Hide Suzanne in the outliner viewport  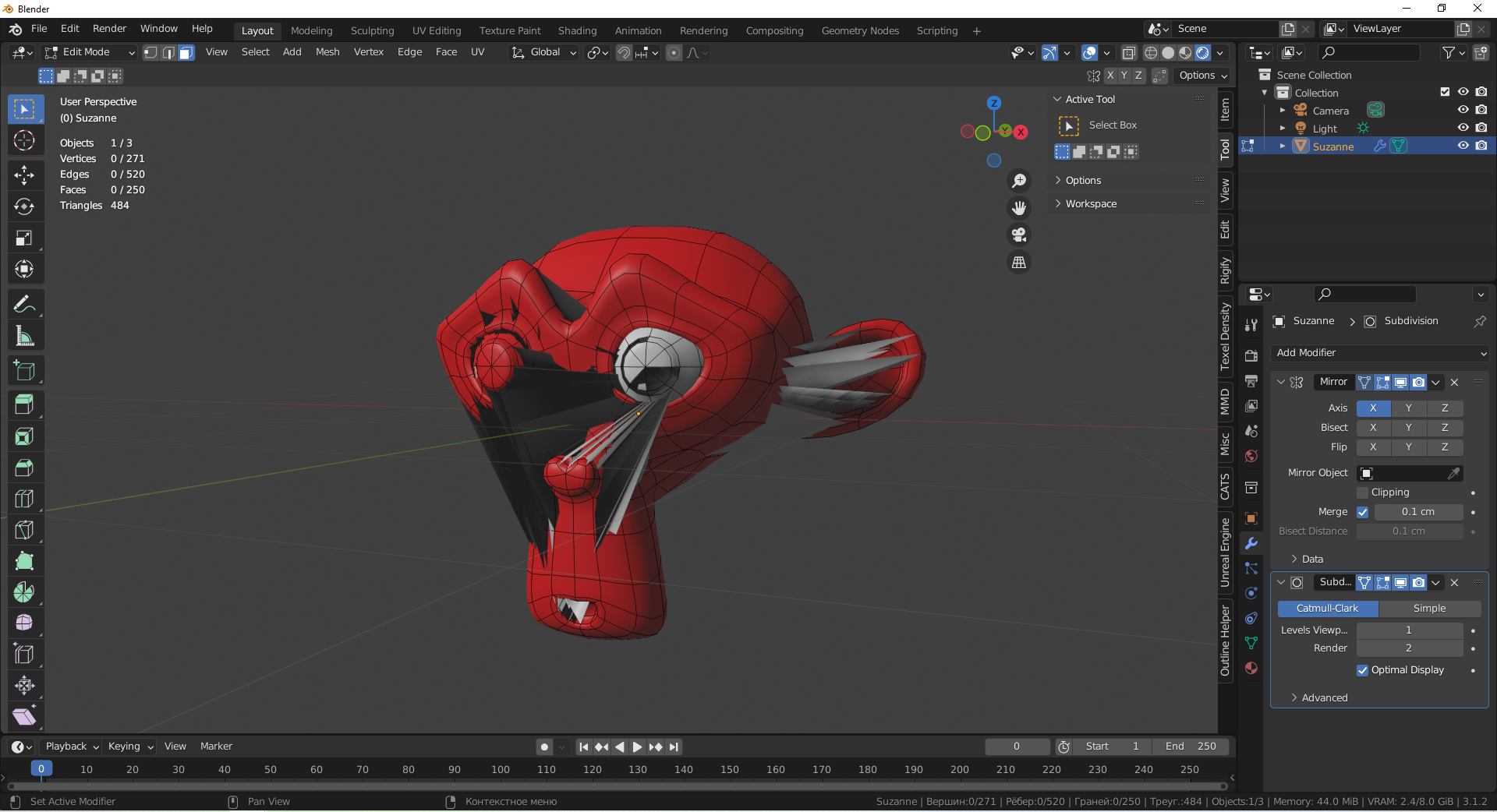pyautogui.click(x=1463, y=146)
